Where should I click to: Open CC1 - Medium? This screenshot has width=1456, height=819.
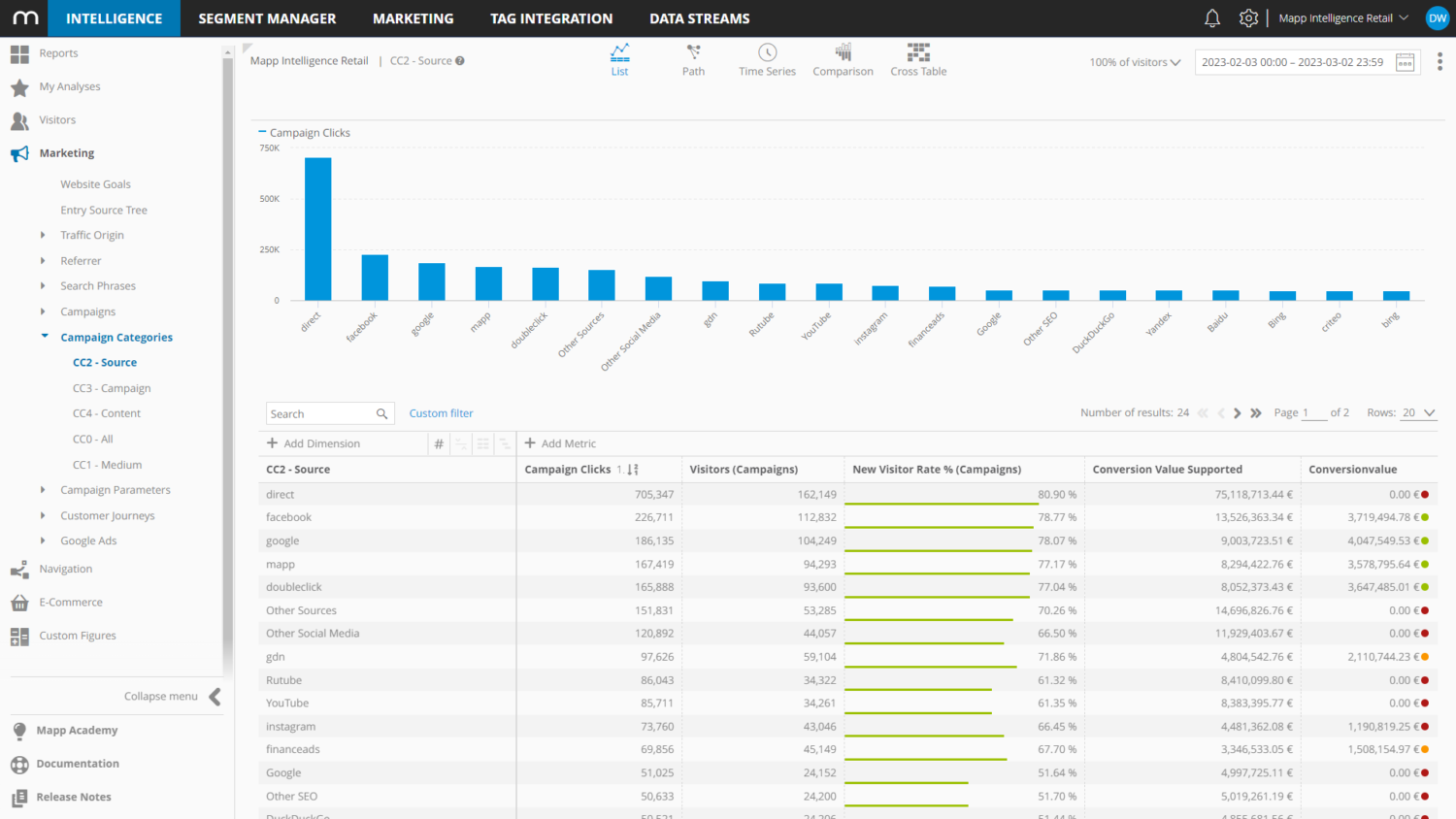(x=107, y=465)
